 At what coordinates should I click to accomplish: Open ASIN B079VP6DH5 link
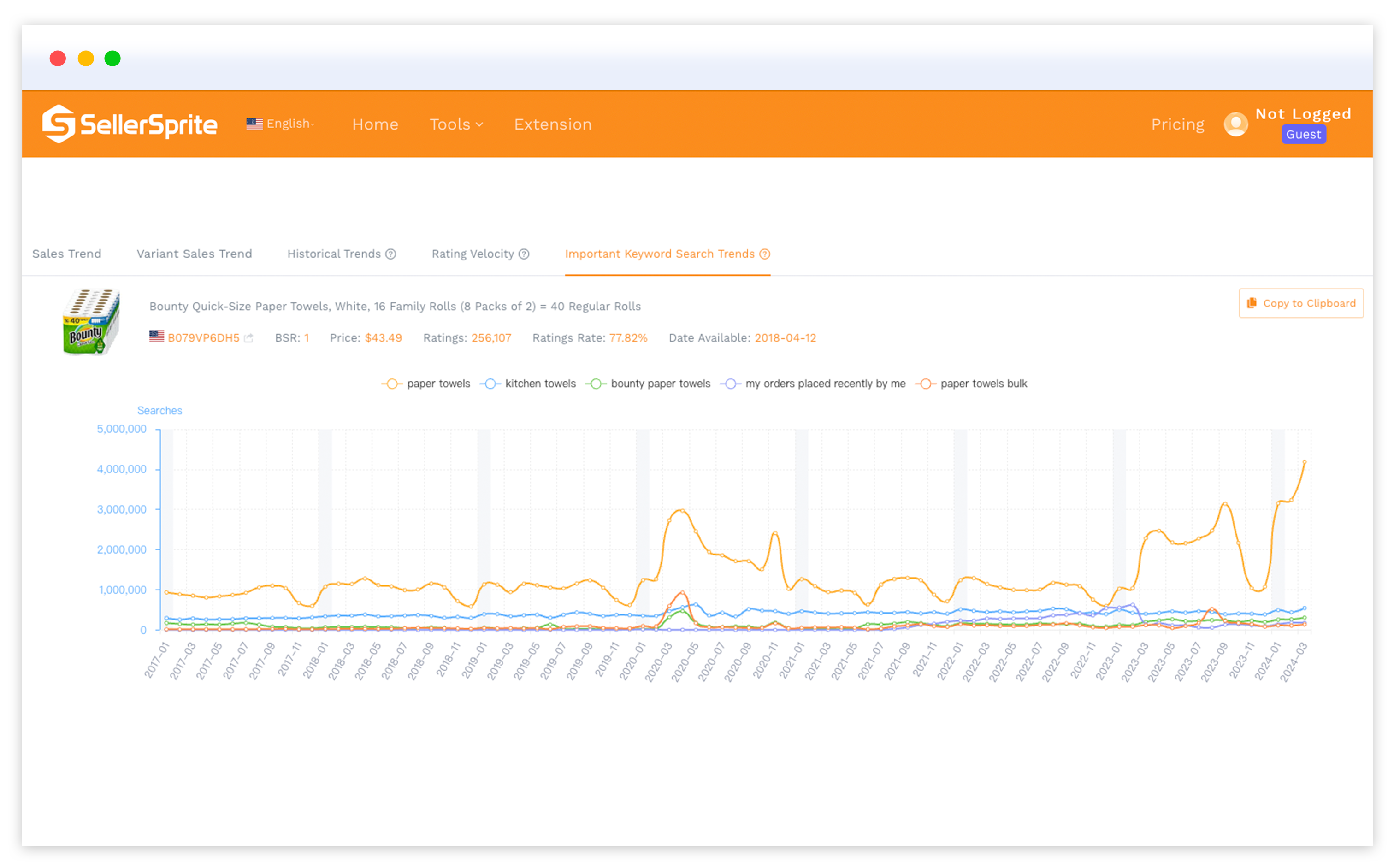coord(203,337)
